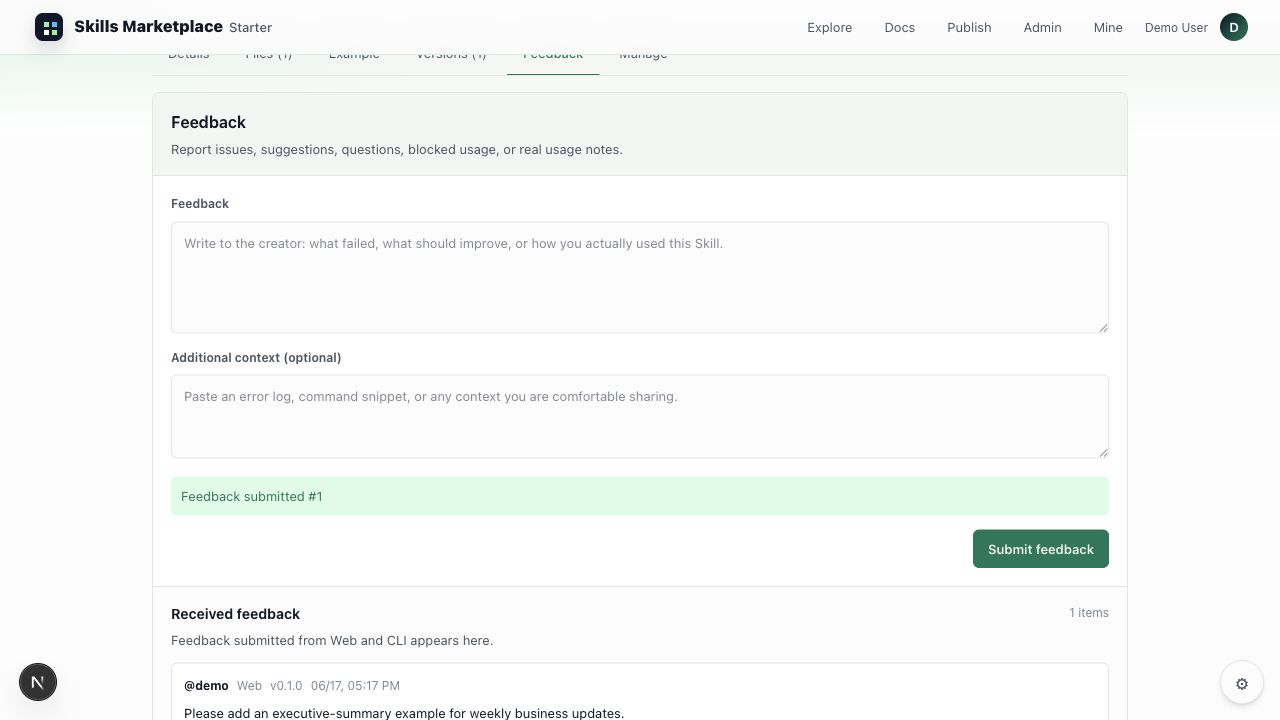Click the Demo User name
Screen dimensions: 1280x720
click(1176, 27)
